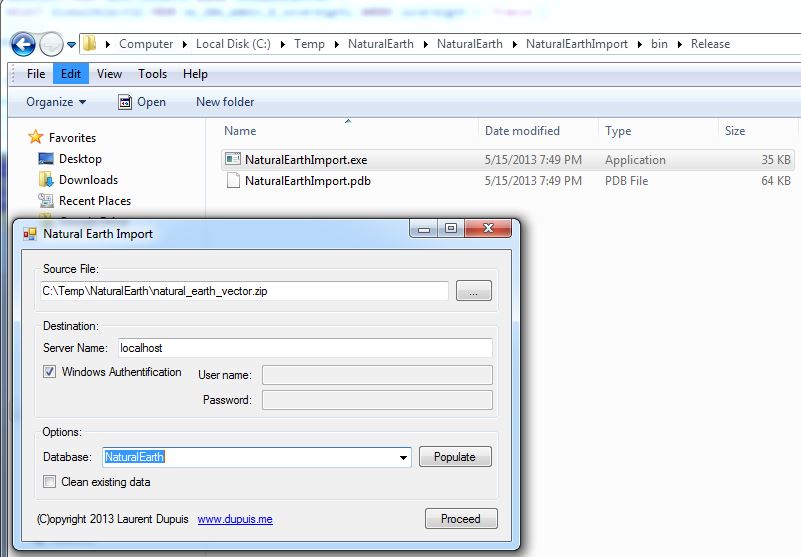Click the source file browse button
Screen dimensions: 801x557
point(474,291)
